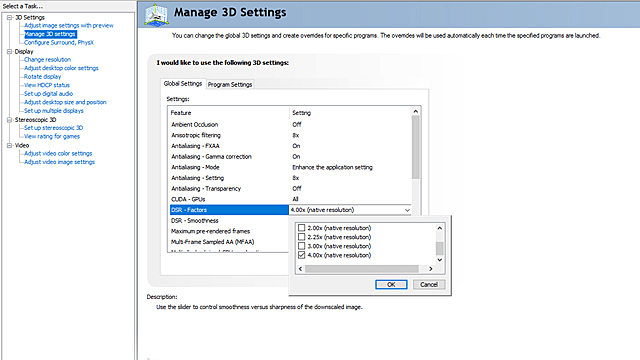The width and height of the screenshot is (640, 360).
Task: Collapse the 3D Settings tree node
Action: tap(9, 18)
